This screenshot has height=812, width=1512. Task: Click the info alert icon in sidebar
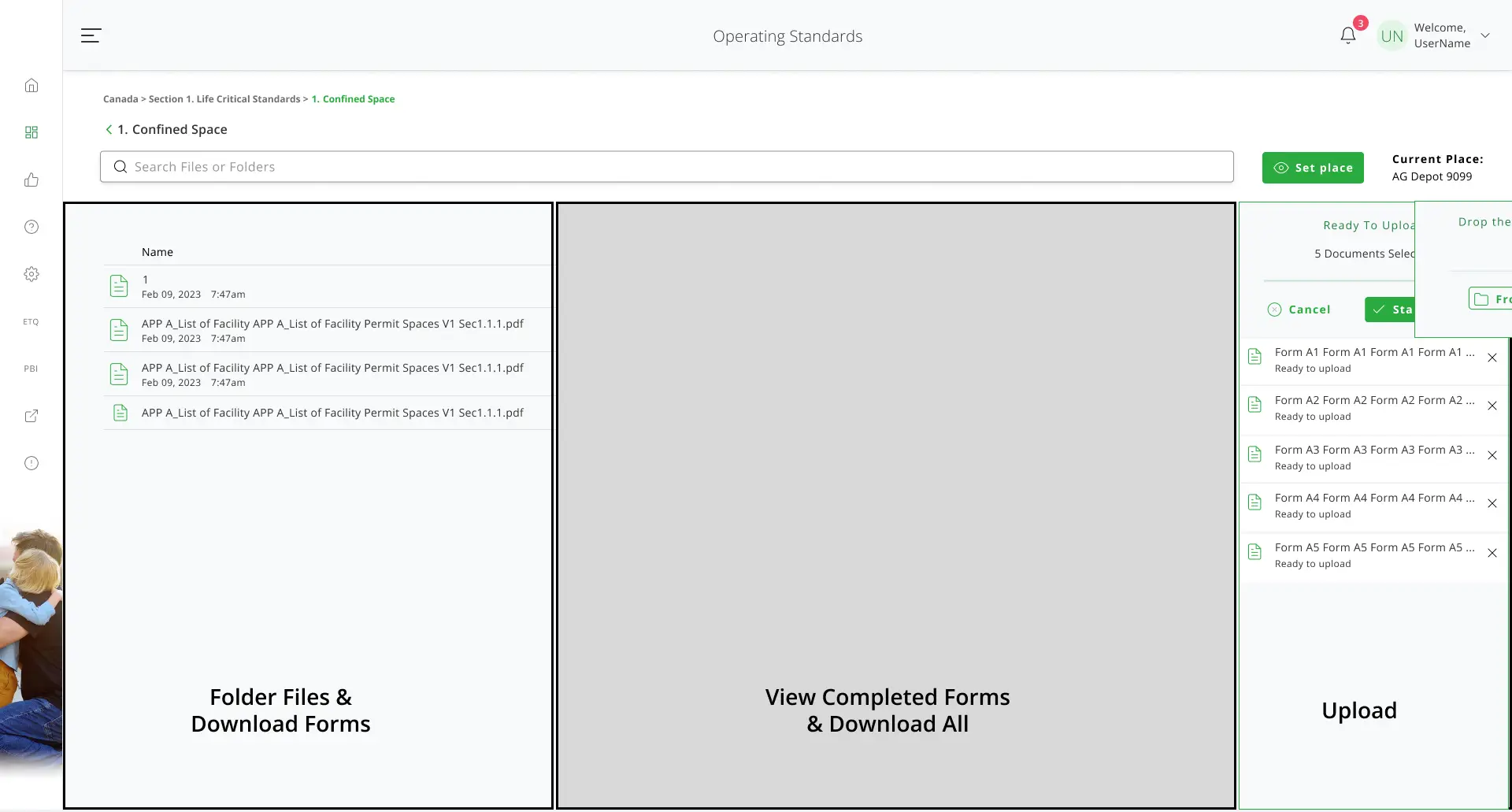(31, 463)
